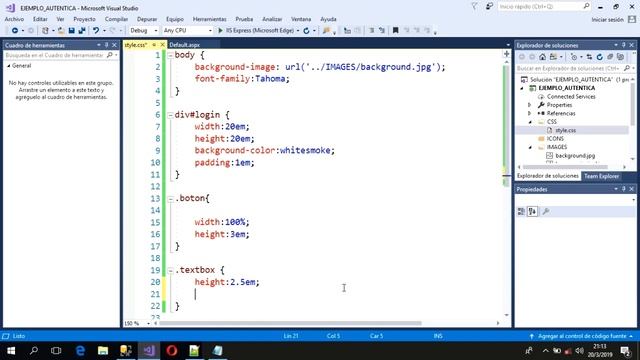The width and height of the screenshot is (640, 360).
Task: Switch Properties to categorized view
Action: coord(521,211)
